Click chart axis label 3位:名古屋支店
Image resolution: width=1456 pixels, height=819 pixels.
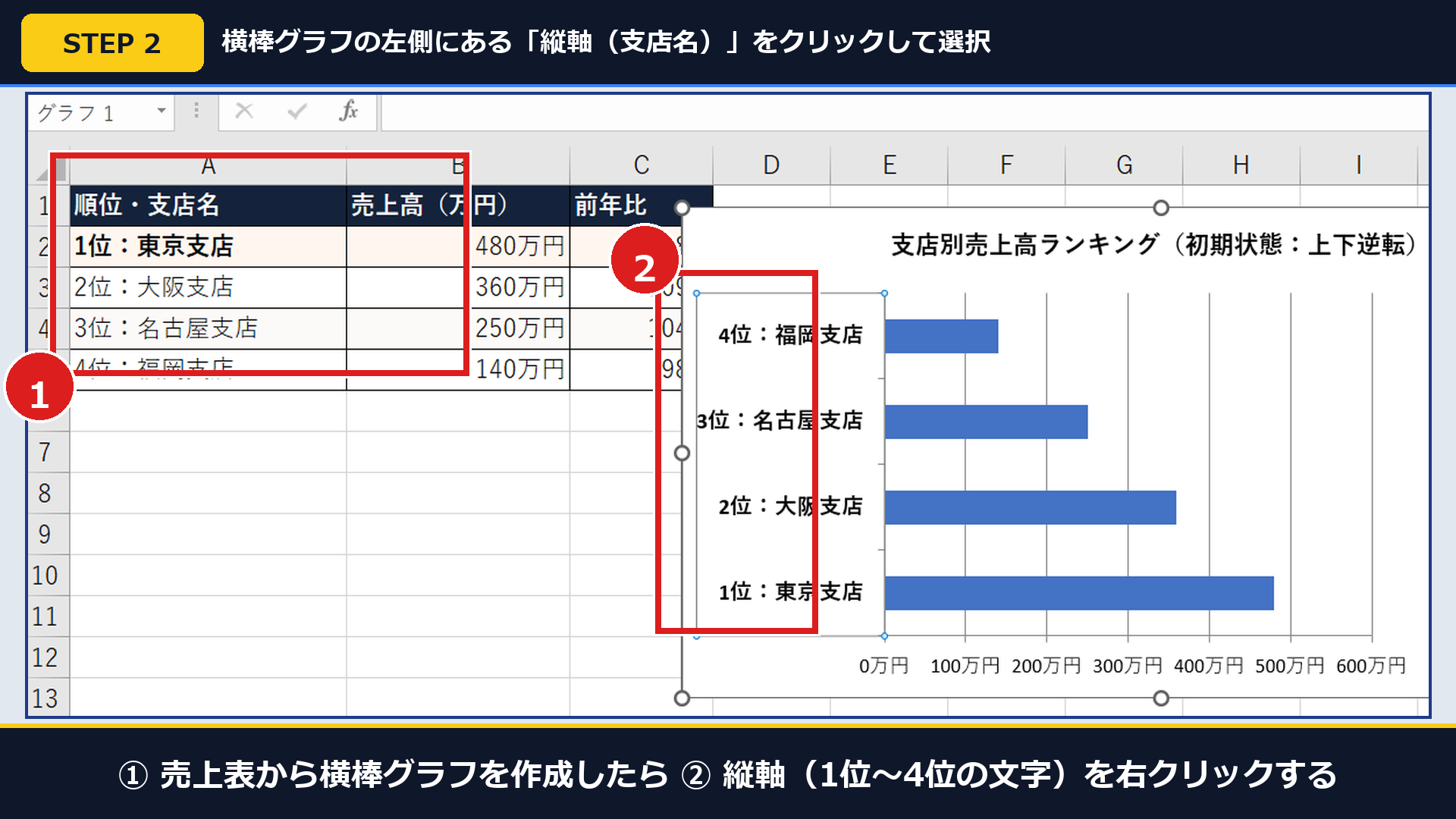(x=780, y=420)
